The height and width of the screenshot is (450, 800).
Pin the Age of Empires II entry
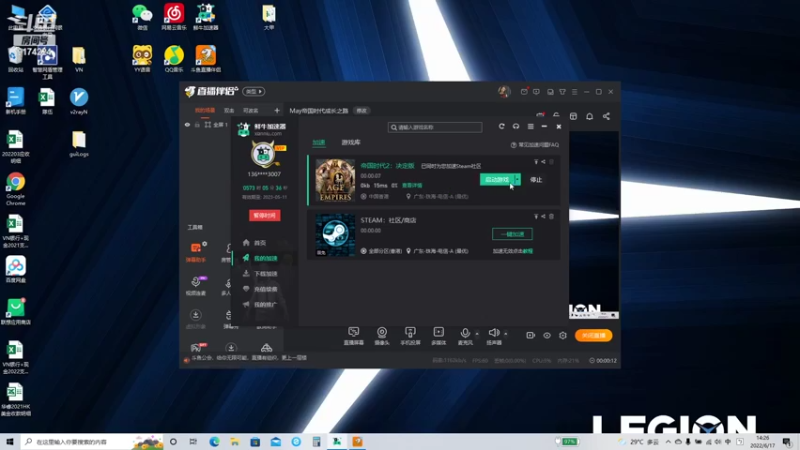[536, 162]
